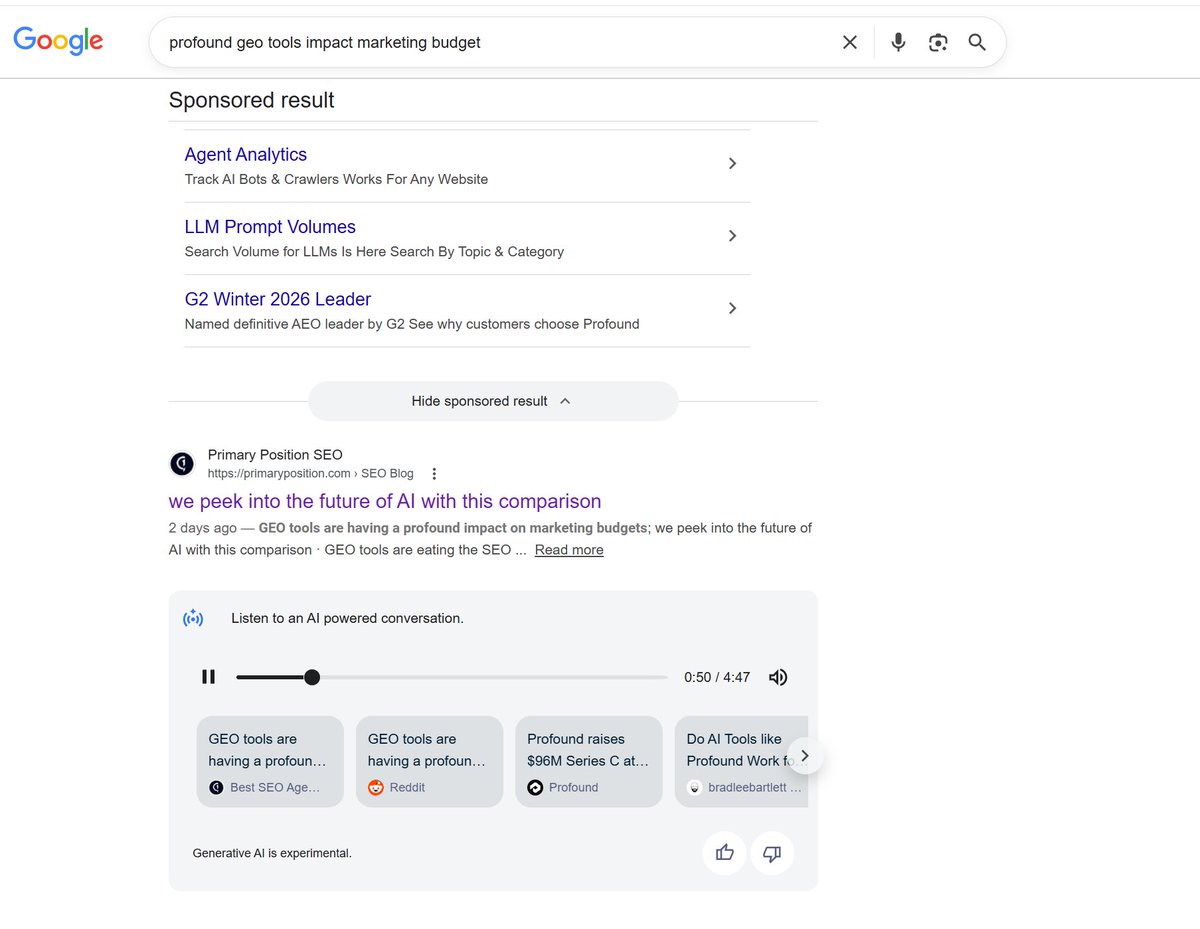
Task: Pause the AI conversation audio
Action: pos(208,677)
